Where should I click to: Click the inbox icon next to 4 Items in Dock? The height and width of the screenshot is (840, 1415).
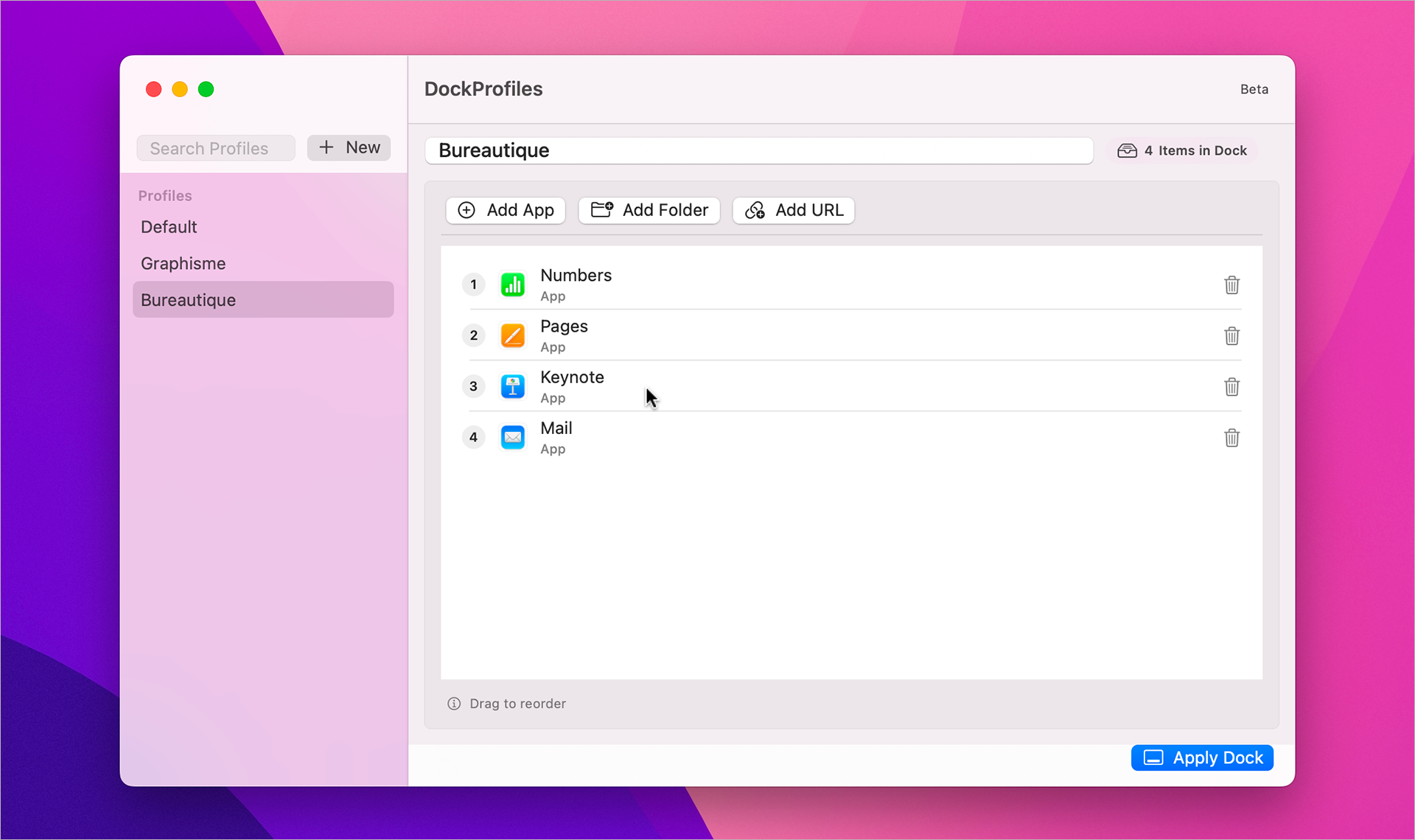[x=1127, y=150]
